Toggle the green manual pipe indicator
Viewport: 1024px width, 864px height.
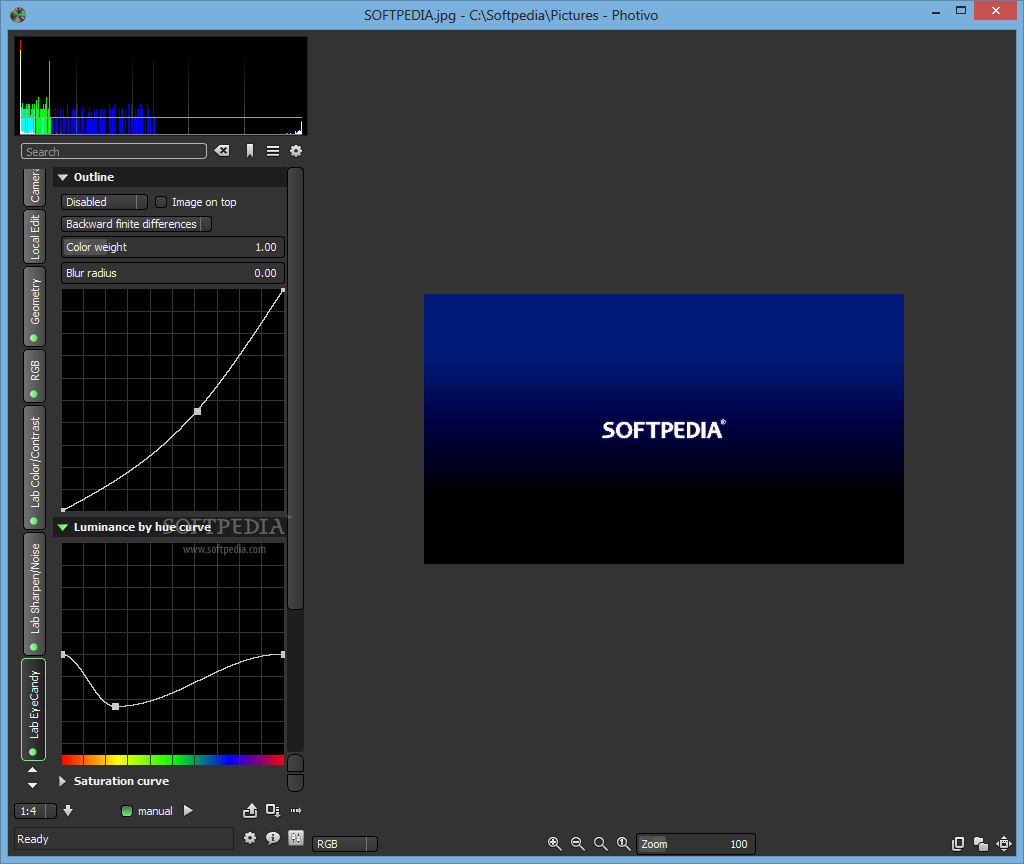tap(127, 811)
